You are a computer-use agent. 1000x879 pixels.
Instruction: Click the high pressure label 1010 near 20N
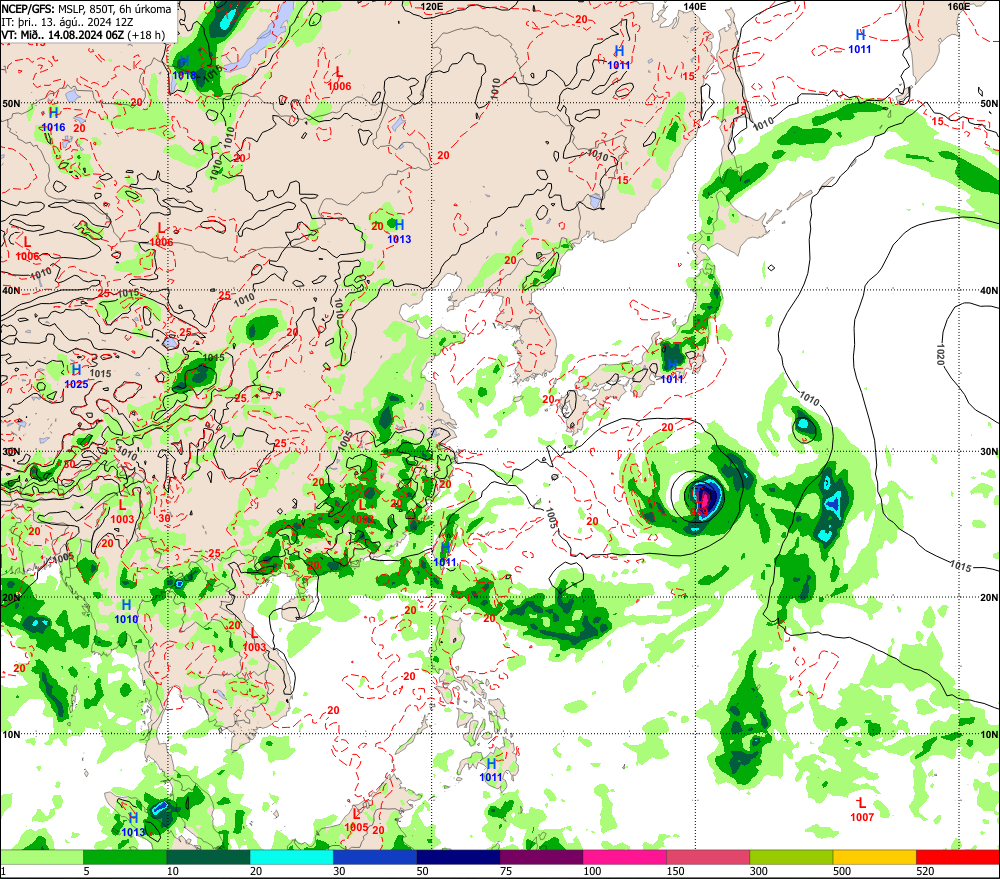126,619
